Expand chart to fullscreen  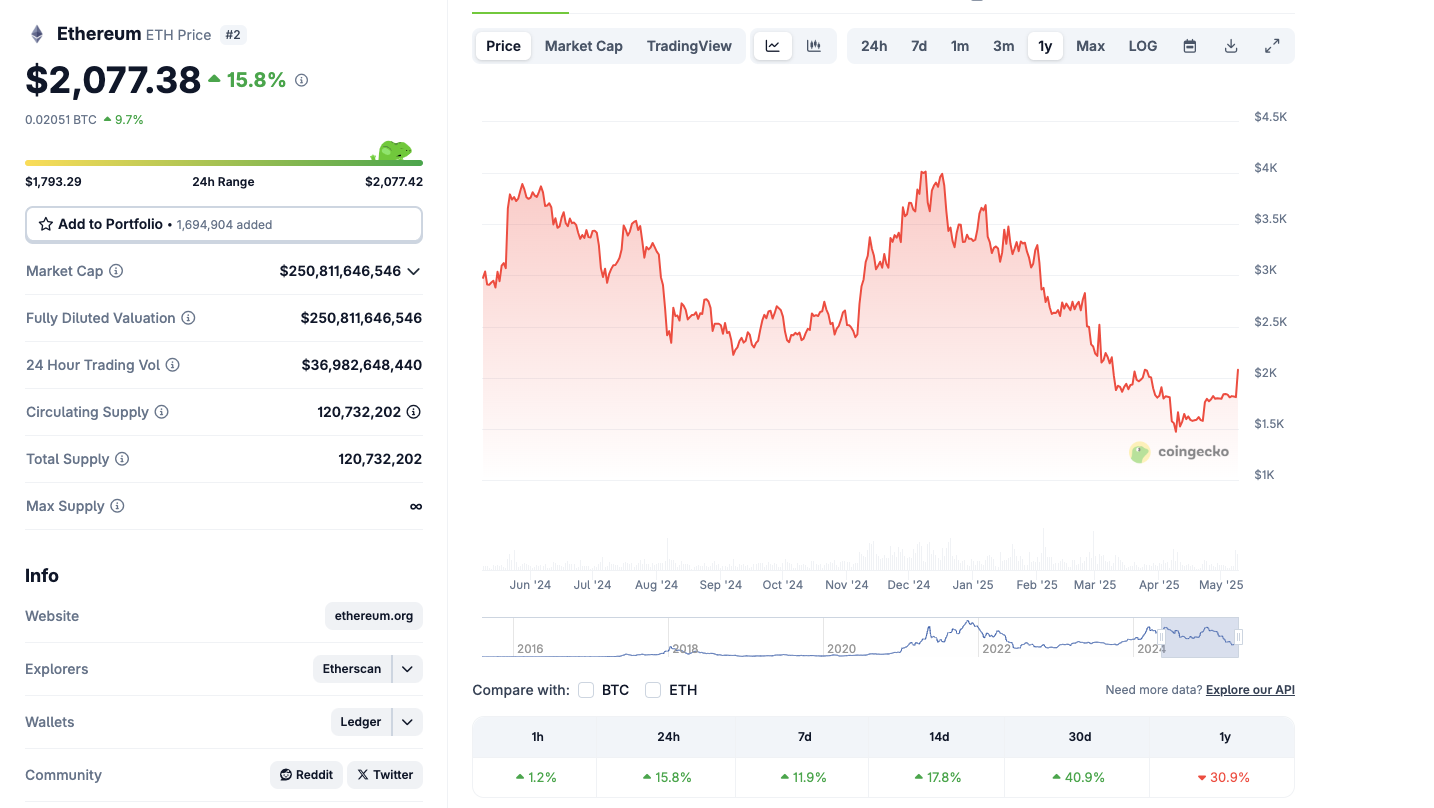[x=1272, y=46]
